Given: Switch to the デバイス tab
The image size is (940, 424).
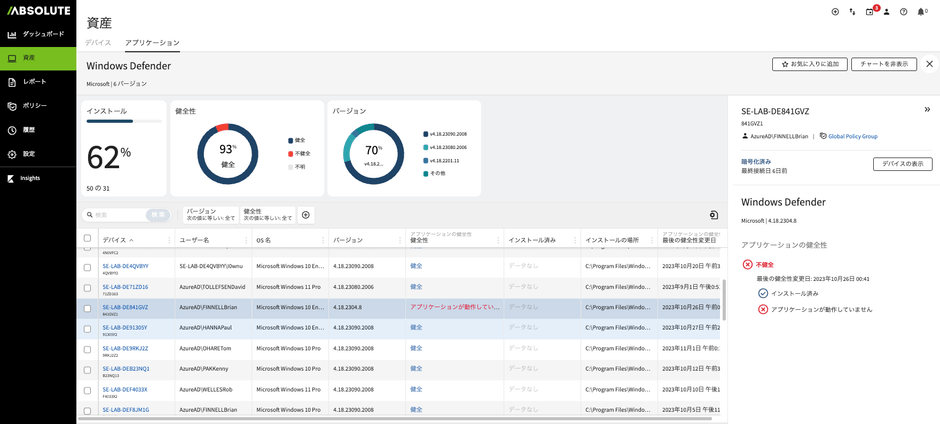Looking at the screenshot, I should (x=98, y=43).
